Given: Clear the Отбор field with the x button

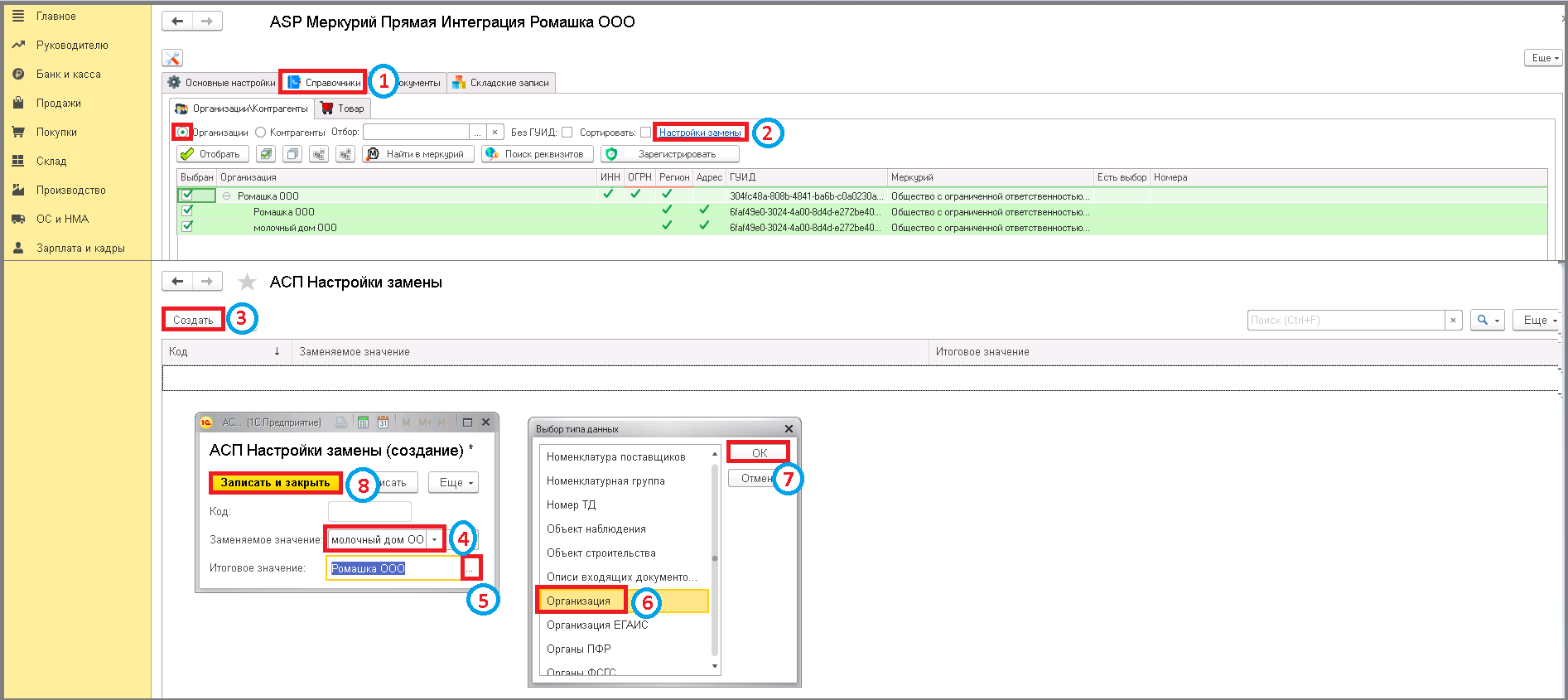Looking at the screenshot, I should pyautogui.click(x=495, y=132).
